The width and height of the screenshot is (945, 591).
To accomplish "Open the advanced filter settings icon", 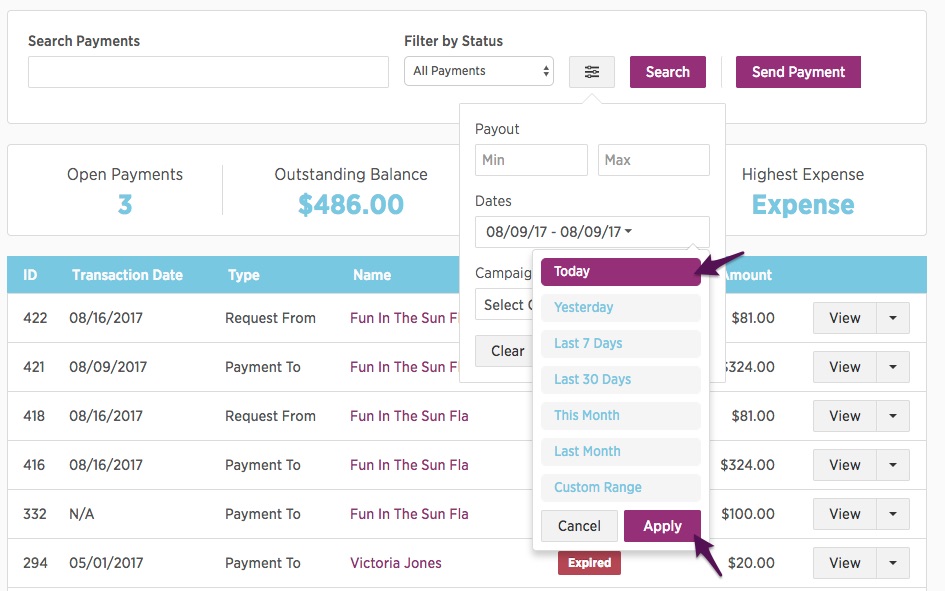I will click(x=592, y=72).
